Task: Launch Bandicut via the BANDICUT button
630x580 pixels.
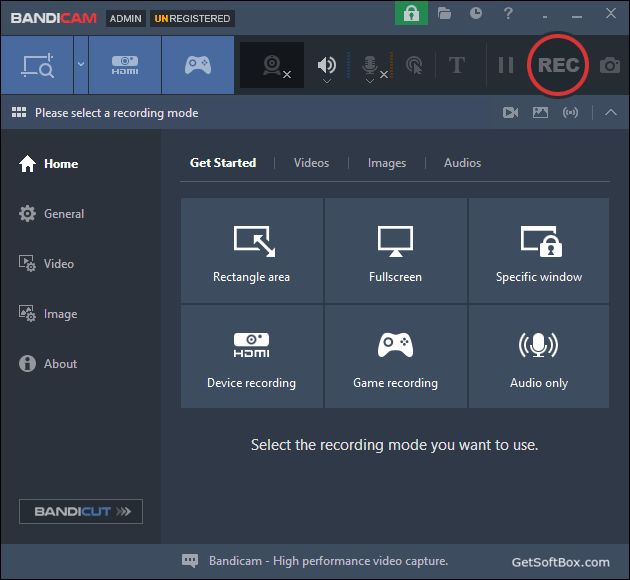Action: tap(81, 511)
